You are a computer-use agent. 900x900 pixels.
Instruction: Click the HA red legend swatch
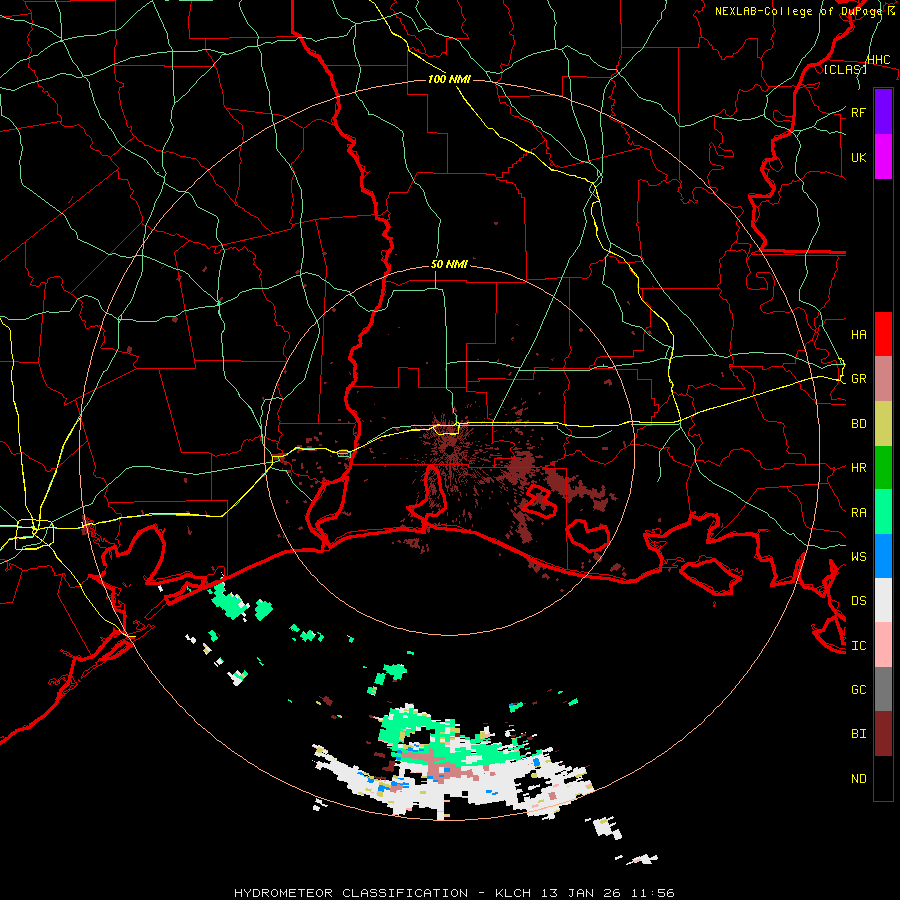(883, 334)
